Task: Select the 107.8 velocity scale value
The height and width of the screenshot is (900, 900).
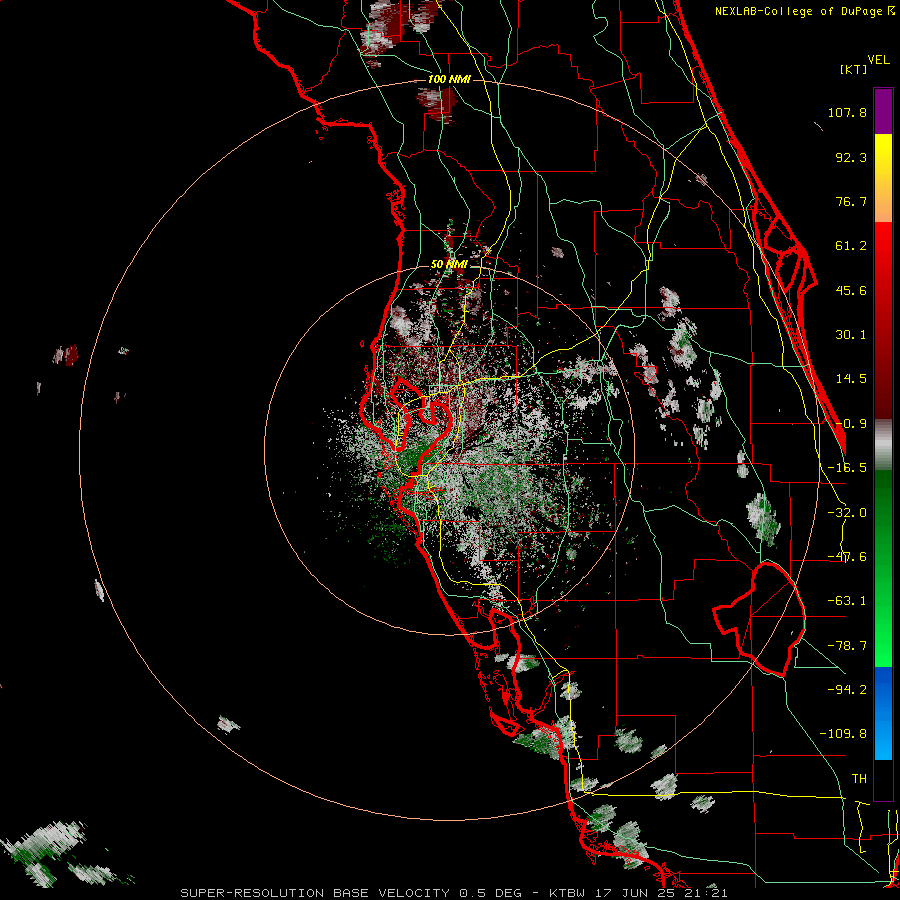Action: click(847, 112)
